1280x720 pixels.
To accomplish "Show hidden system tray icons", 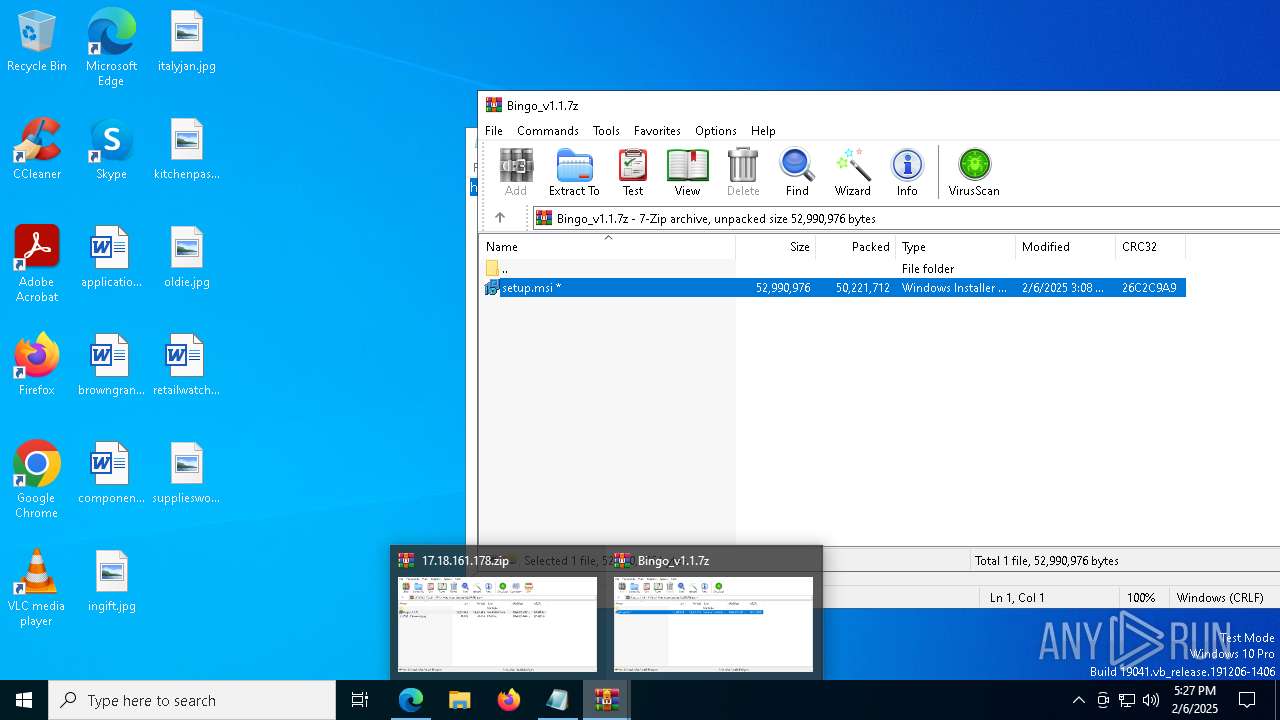I will pyautogui.click(x=1078, y=700).
